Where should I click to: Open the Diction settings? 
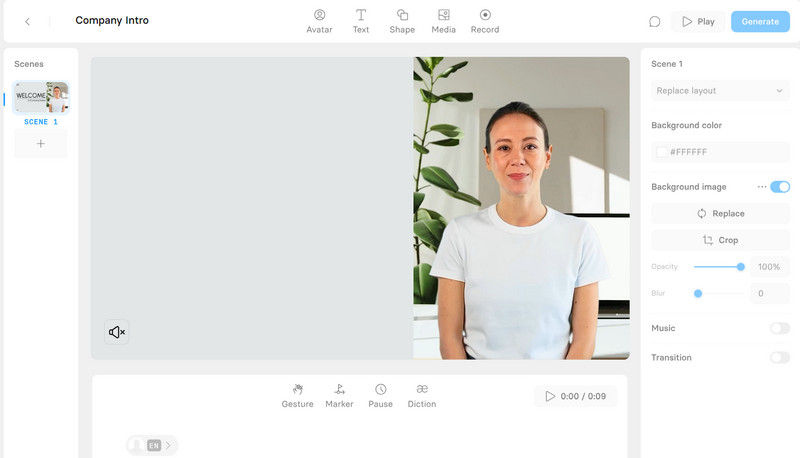[422, 396]
